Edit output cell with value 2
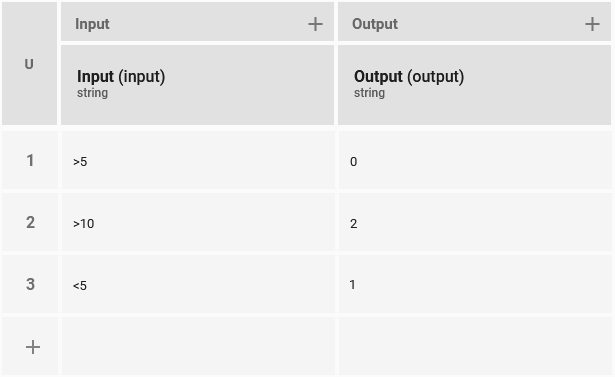The height and width of the screenshot is (377, 615). pos(475,222)
